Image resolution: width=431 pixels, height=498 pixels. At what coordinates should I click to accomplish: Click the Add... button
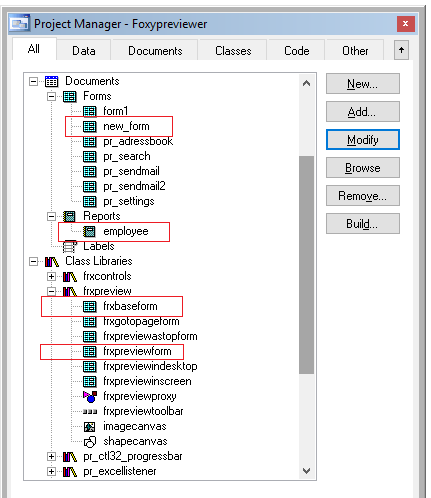click(363, 112)
